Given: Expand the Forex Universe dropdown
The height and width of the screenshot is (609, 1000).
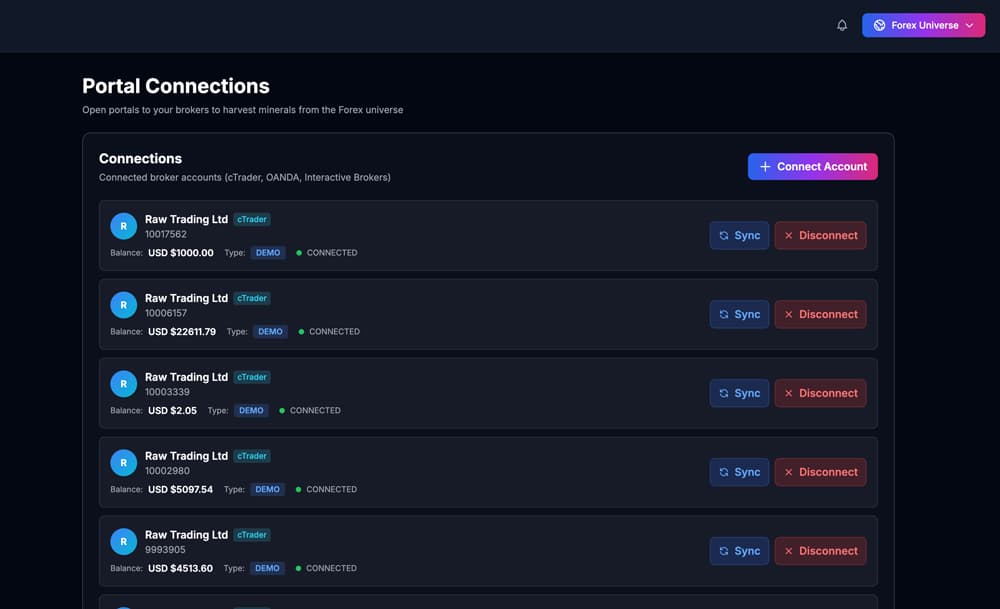Looking at the screenshot, I should click(923, 26).
